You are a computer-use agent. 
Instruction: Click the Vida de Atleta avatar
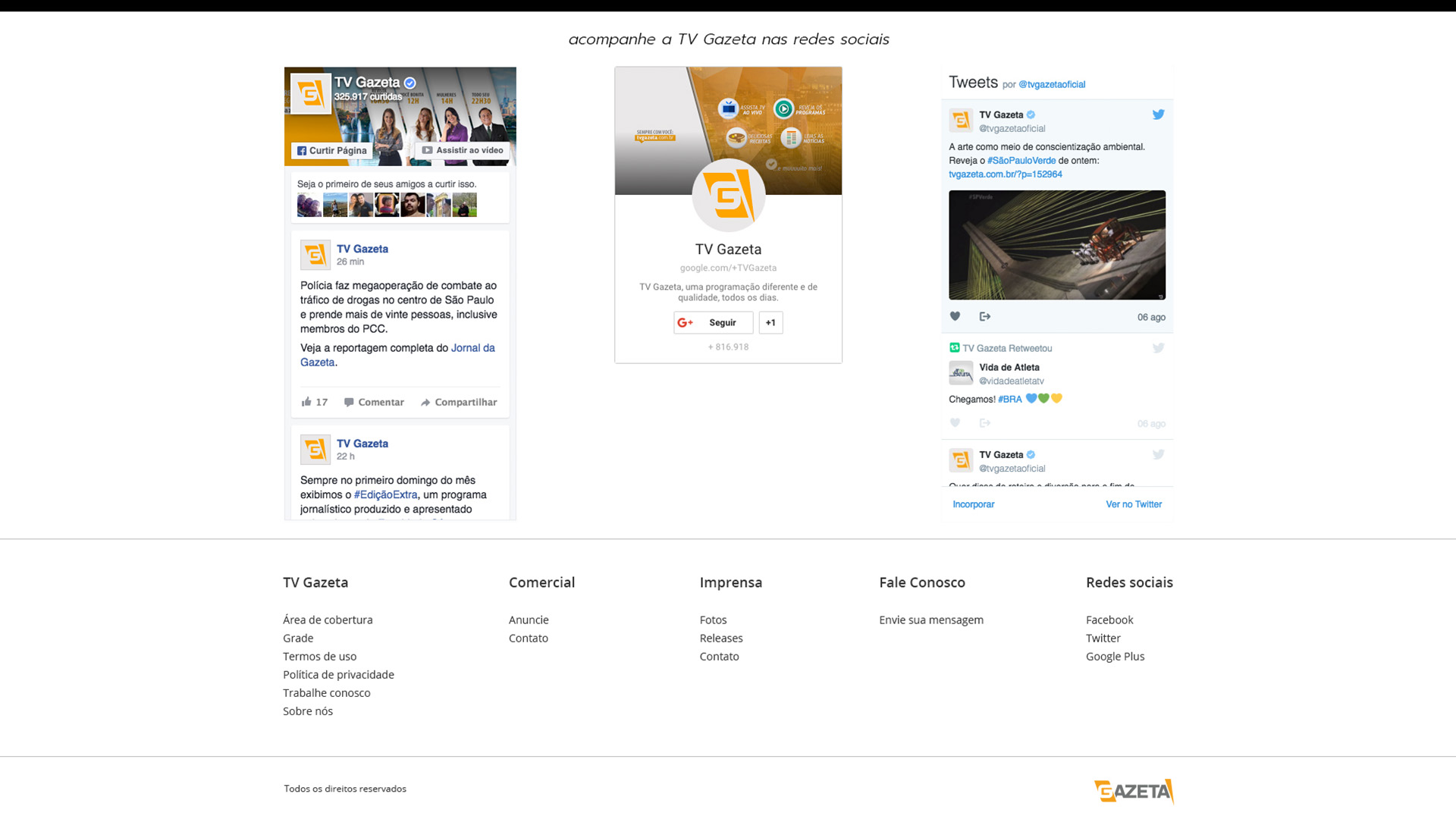pos(961,372)
